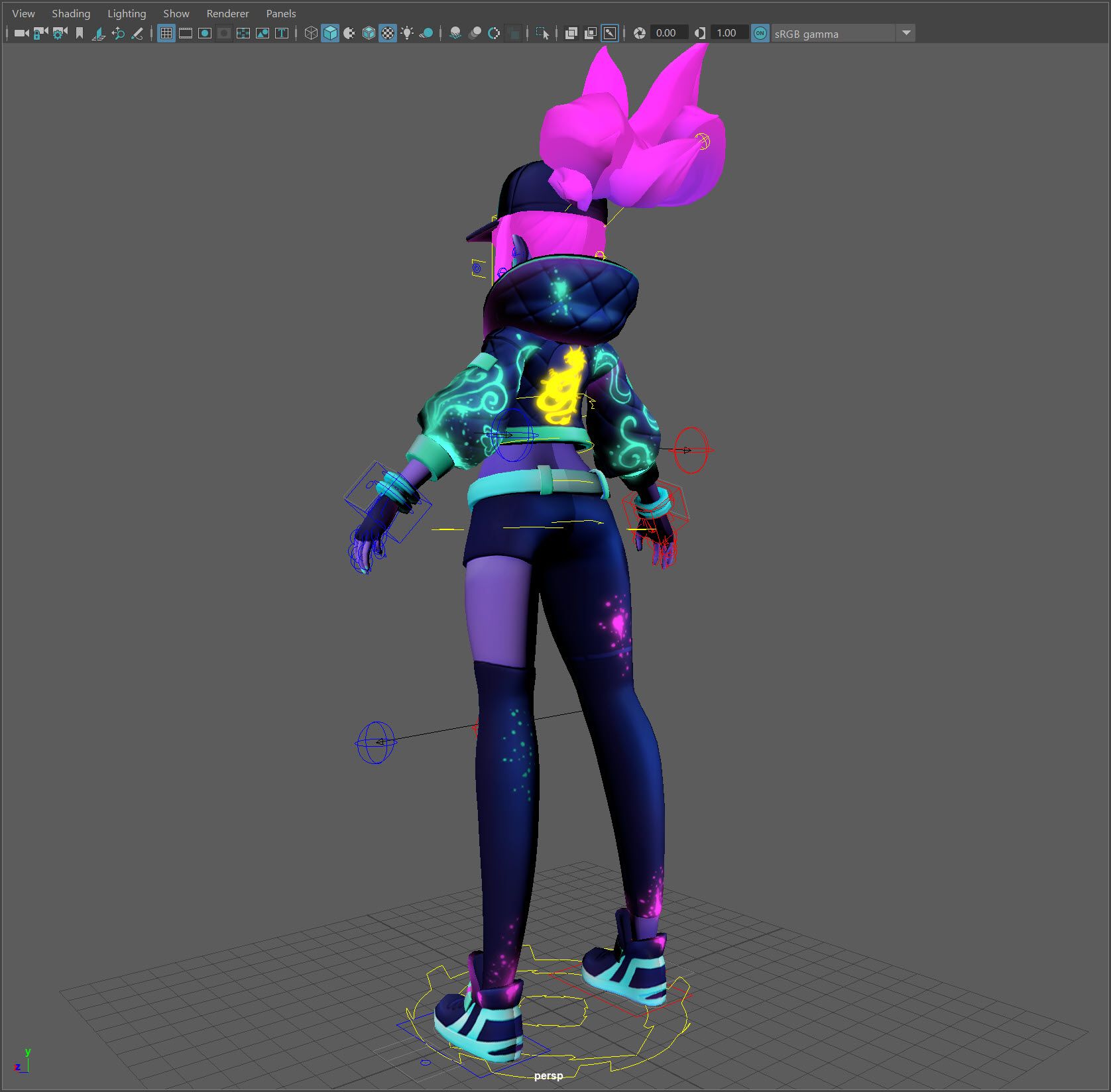
Task: Open the Lighting menu
Action: (127, 13)
